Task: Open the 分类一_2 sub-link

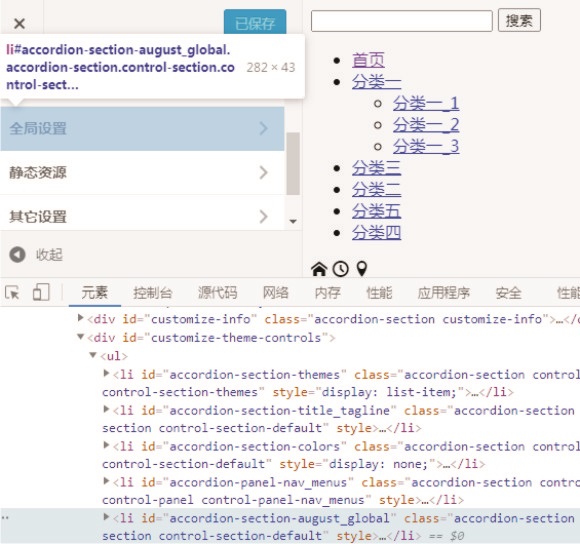Action: pyautogui.click(x=426, y=125)
